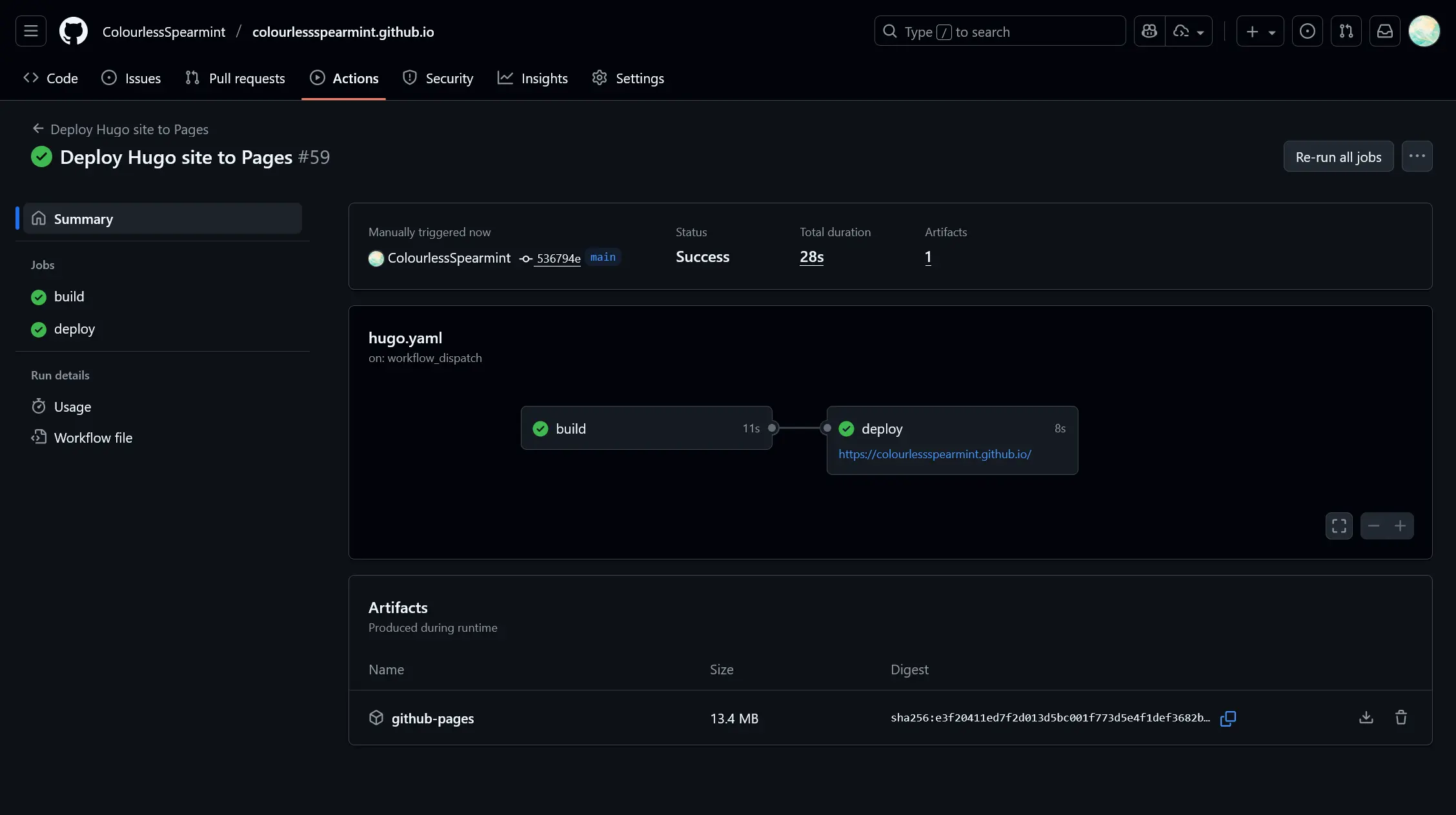Viewport: 1456px width, 815px height.
Task: Open the hamburger navigation menu
Action: 31,31
